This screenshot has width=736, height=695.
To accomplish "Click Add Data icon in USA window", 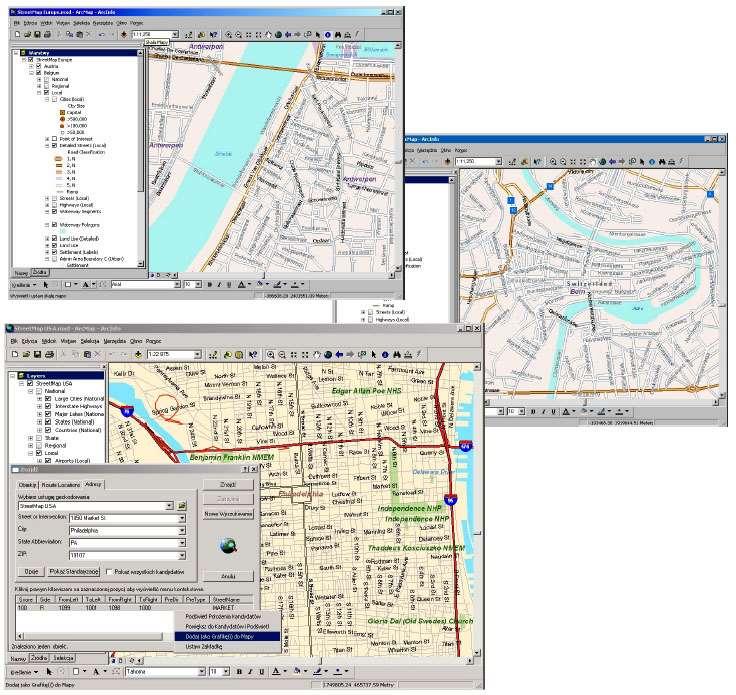I will 138,354.
